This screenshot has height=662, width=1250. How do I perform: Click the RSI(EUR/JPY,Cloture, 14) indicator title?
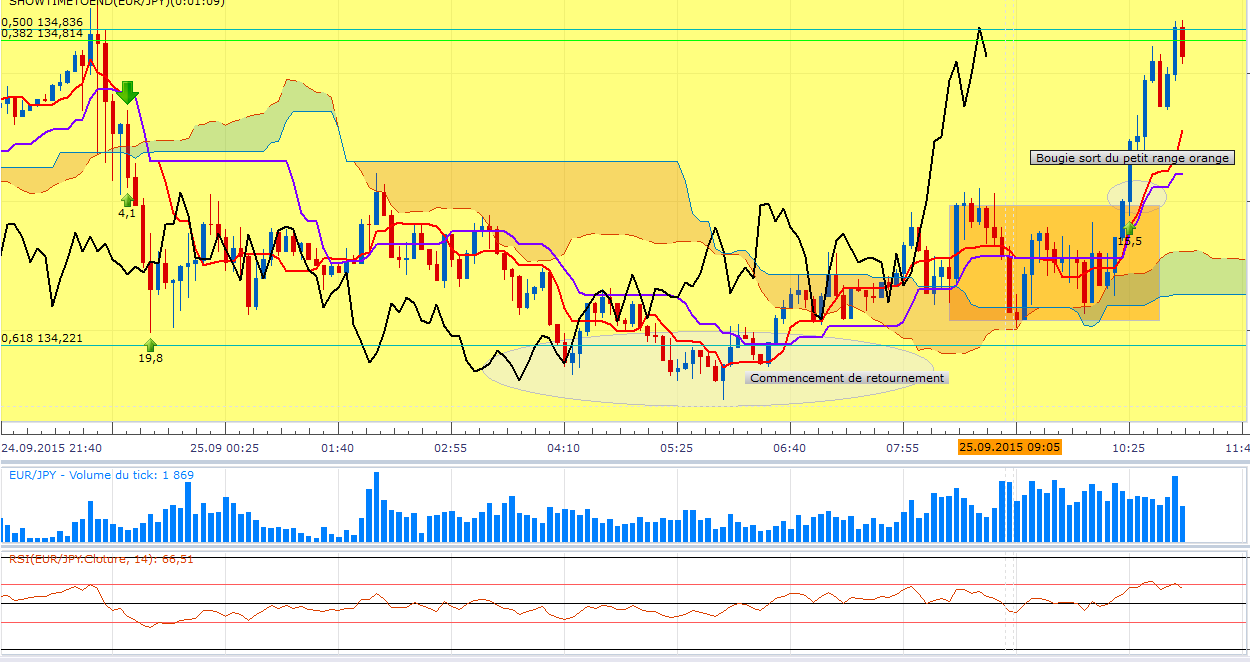click(101, 559)
